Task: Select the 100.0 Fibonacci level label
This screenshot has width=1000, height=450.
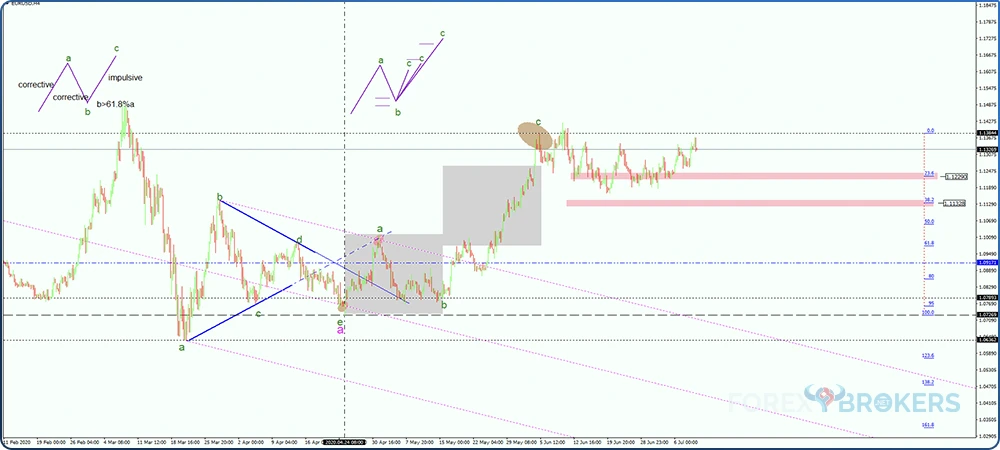Action: tap(928, 313)
